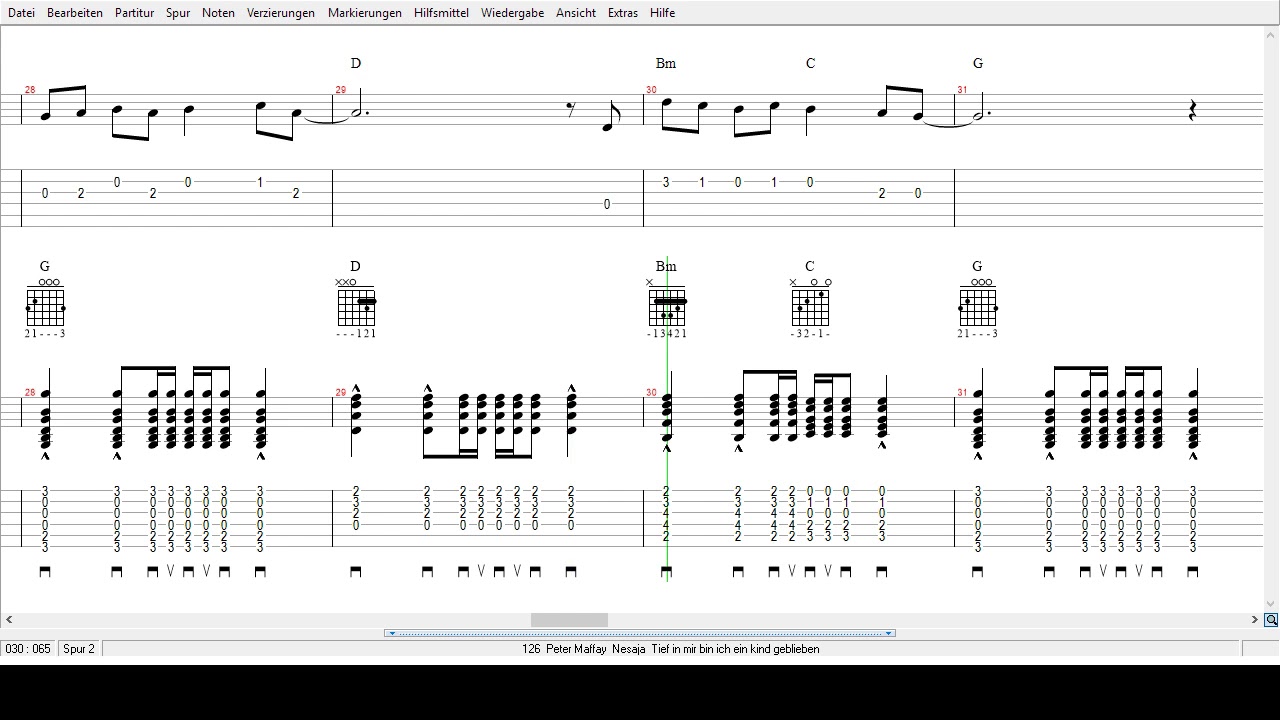The width and height of the screenshot is (1280, 720).
Task: Open the Partitur menu
Action: coord(134,13)
